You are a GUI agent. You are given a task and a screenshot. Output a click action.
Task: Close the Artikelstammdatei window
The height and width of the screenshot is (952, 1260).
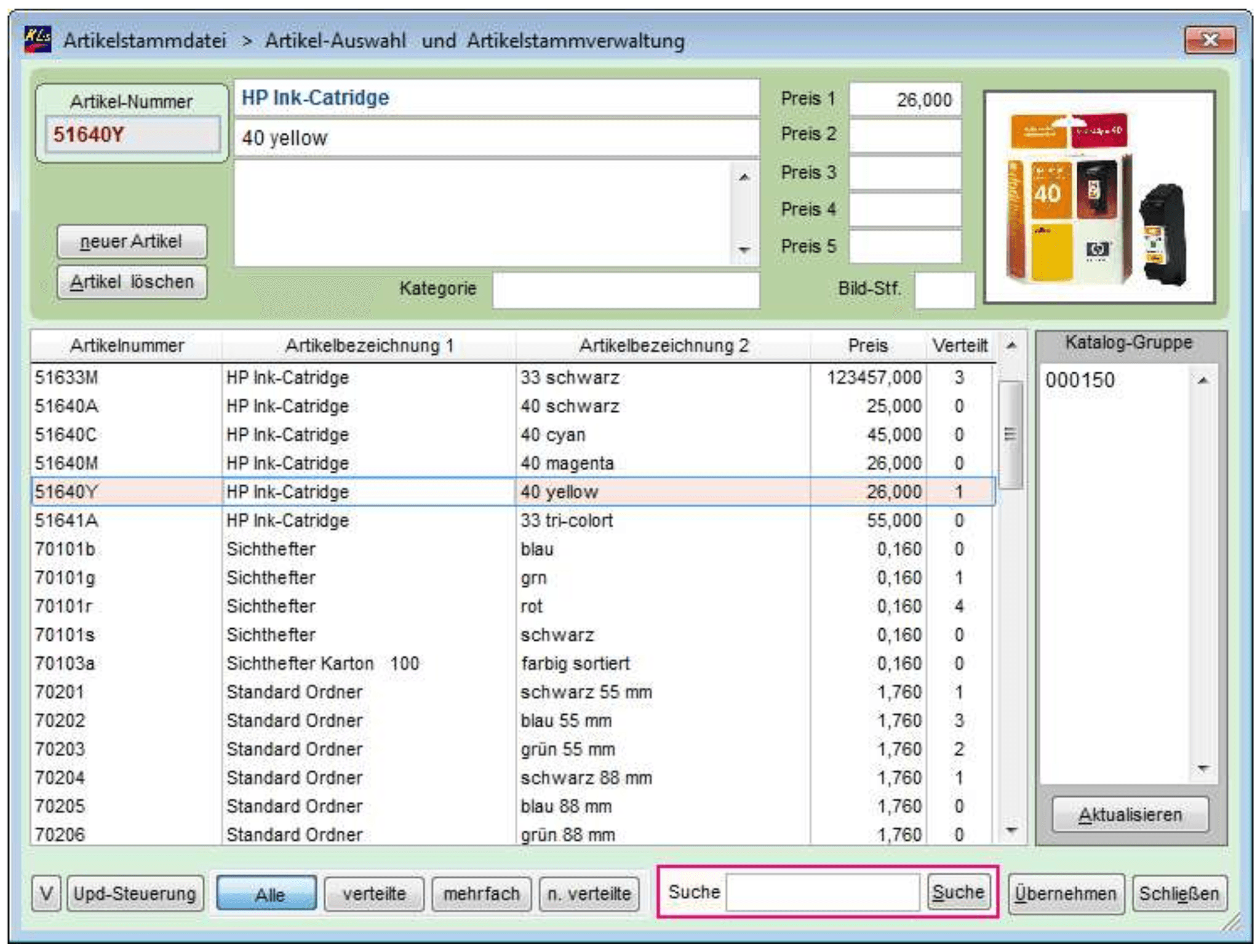(1210, 40)
